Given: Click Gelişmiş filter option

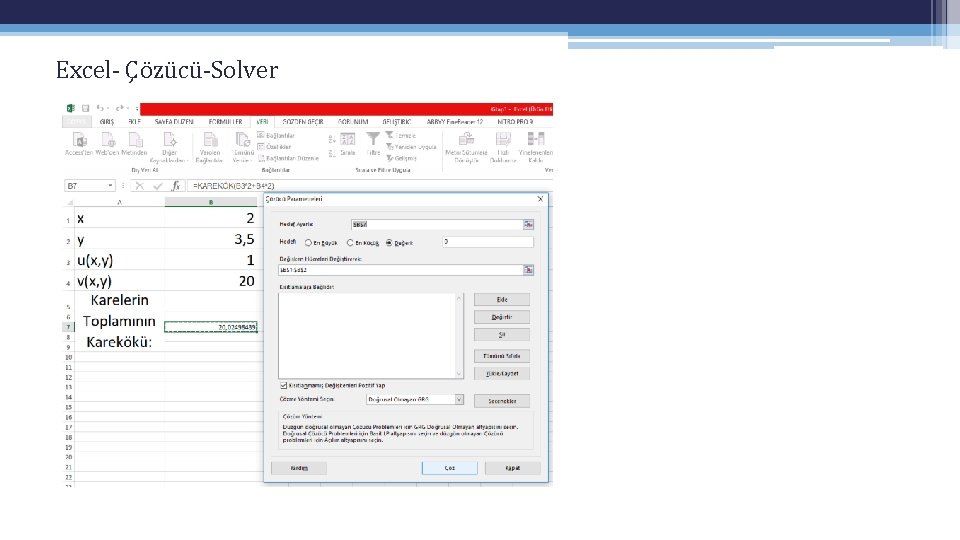Looking at the screenshot, I should pyautogui.click(x=402, y=158).
